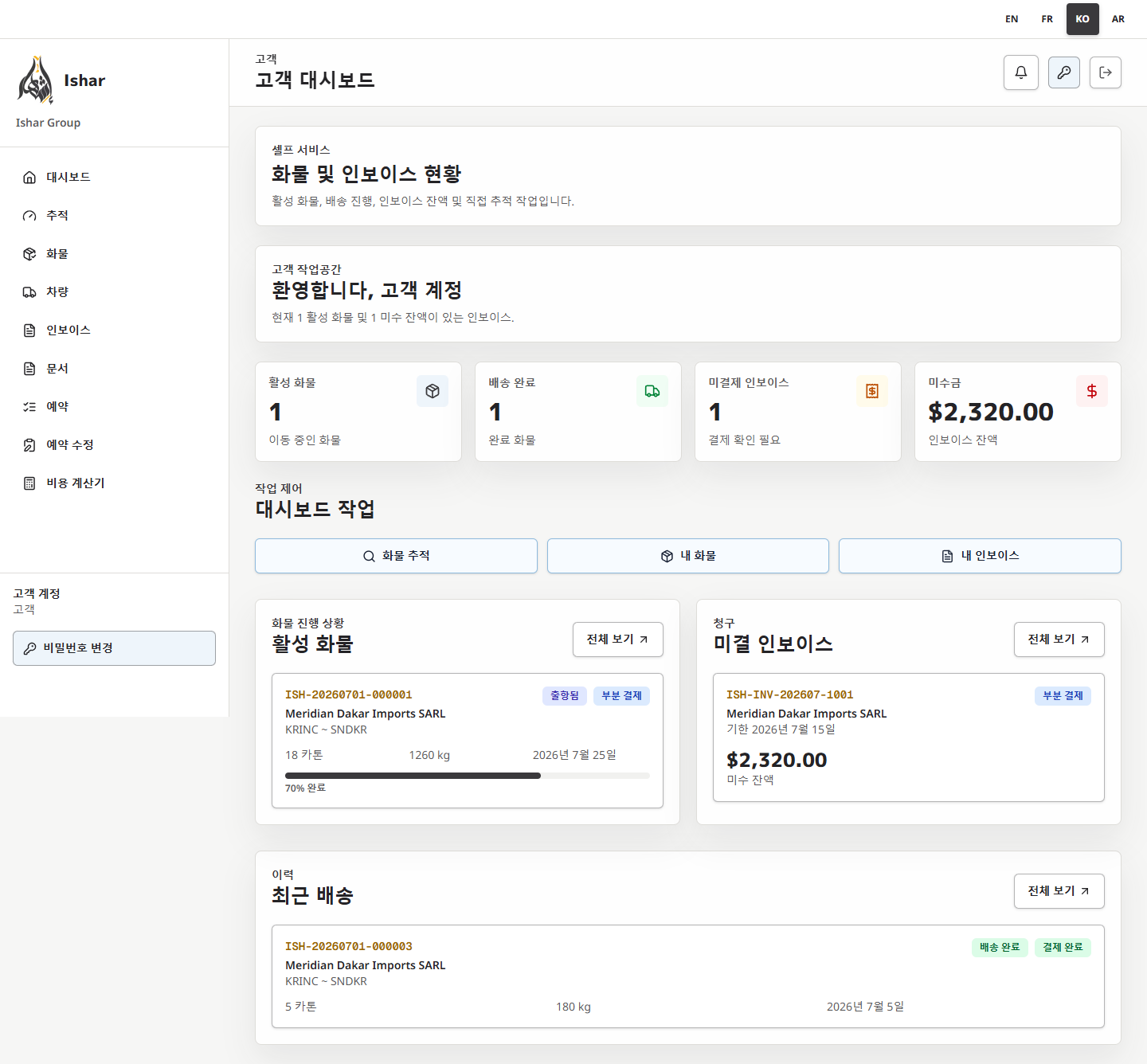Image resolution: width=1147 pixels, height=1064 pixels.
Task: Click the 배송 완료 green badge
Action: [1000, 948]
